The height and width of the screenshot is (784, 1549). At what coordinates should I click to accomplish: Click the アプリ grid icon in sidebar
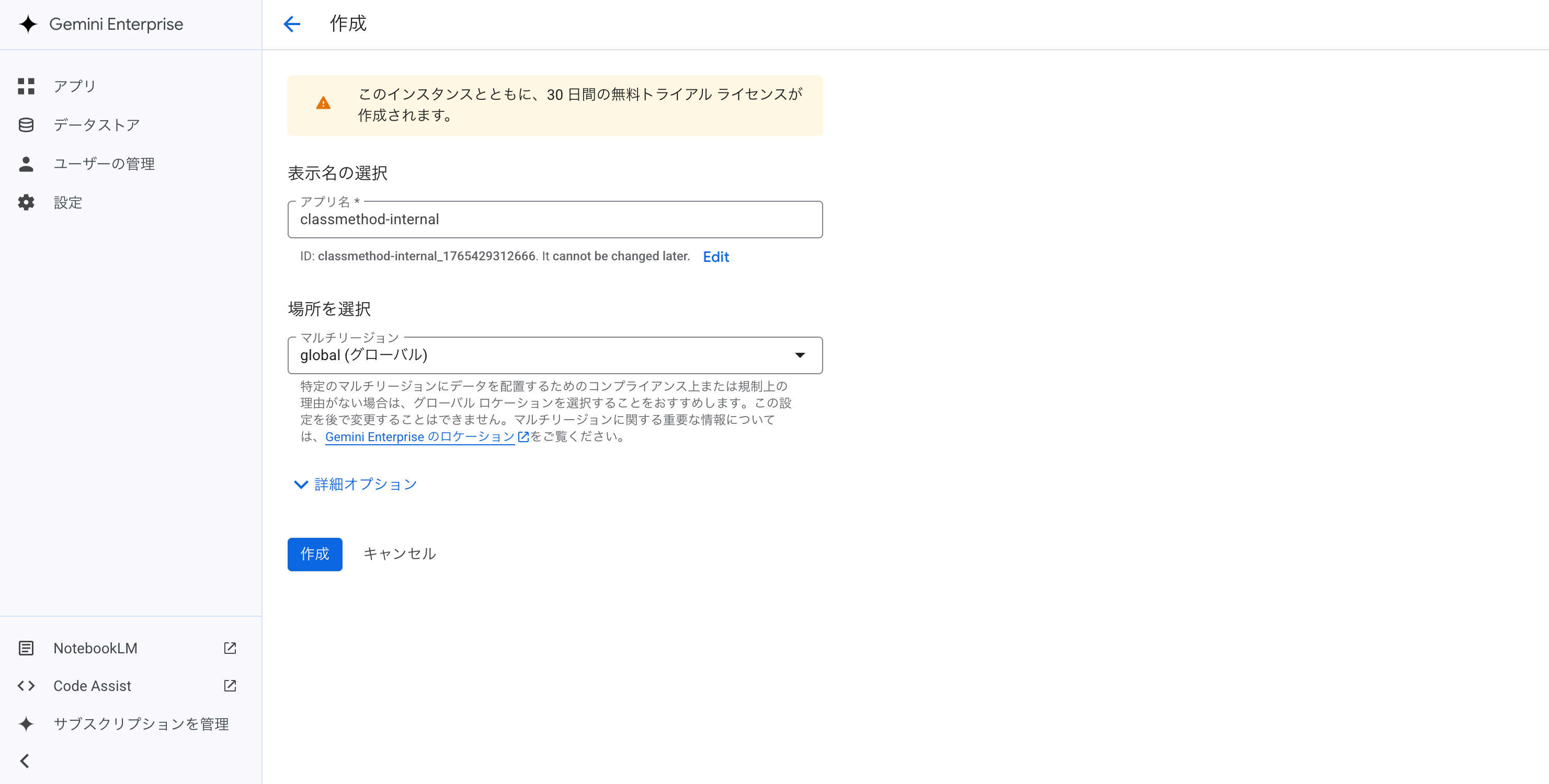click(x=26, y=86)
